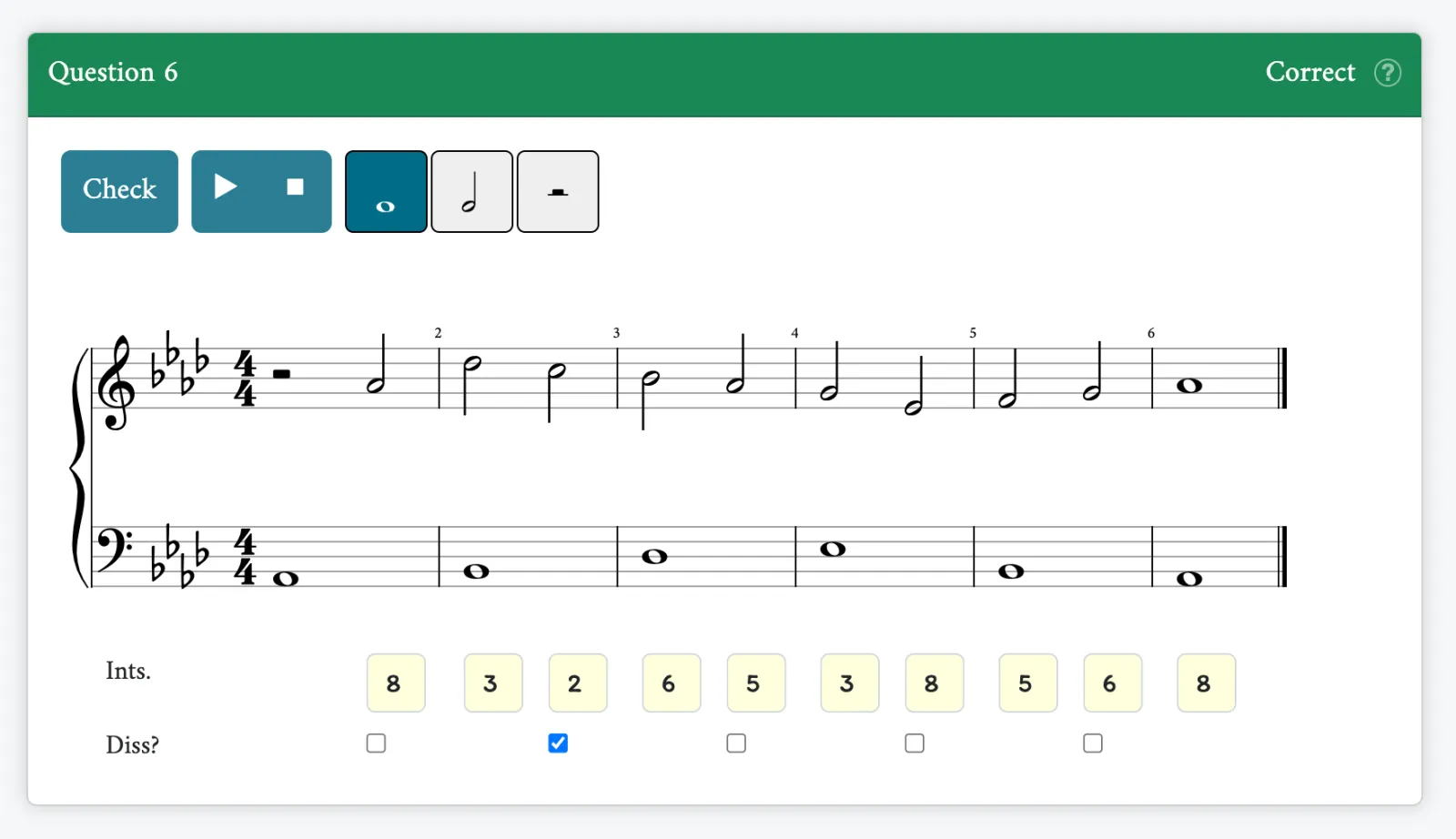Click the Question 6 header title
The image size is (1456, 839).
113,72
